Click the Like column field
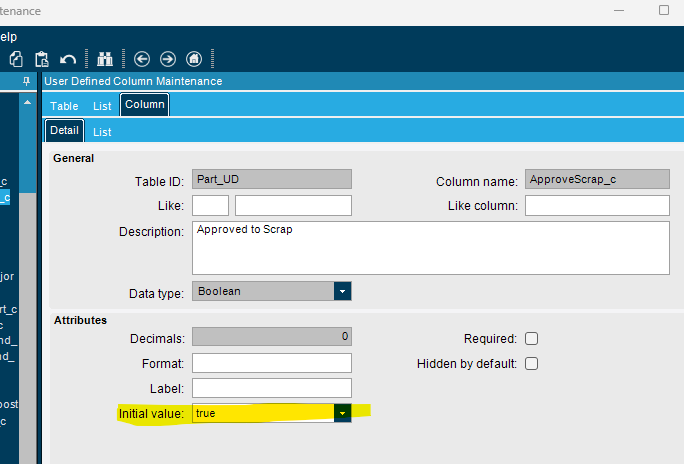 [x=597, y=205]
